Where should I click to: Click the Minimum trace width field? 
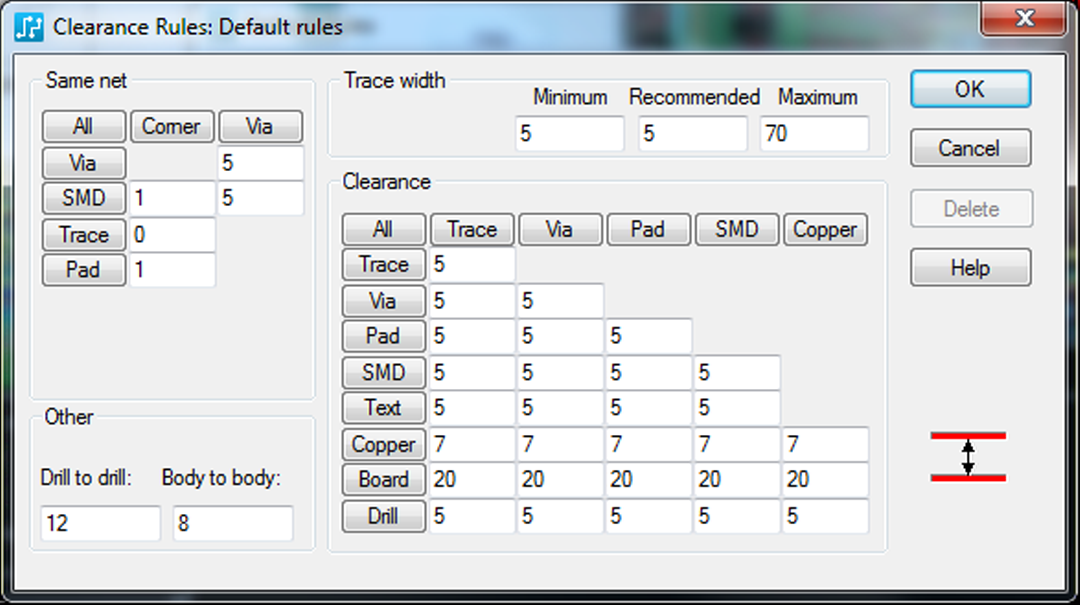(570, 134)
